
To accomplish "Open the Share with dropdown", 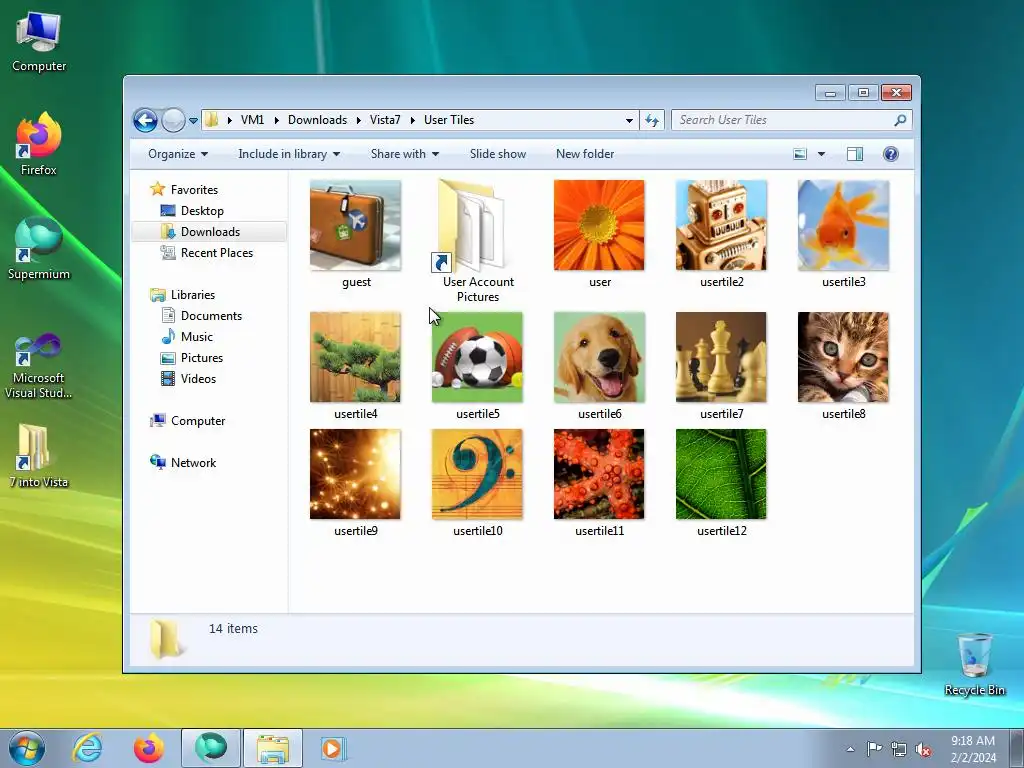I will [x=404, y=154].
